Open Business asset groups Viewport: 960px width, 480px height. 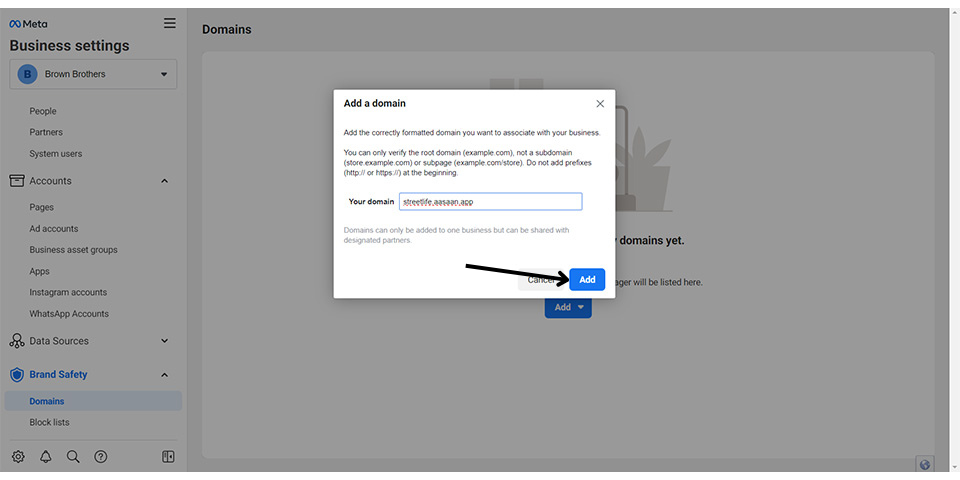(x=73, y=250)
